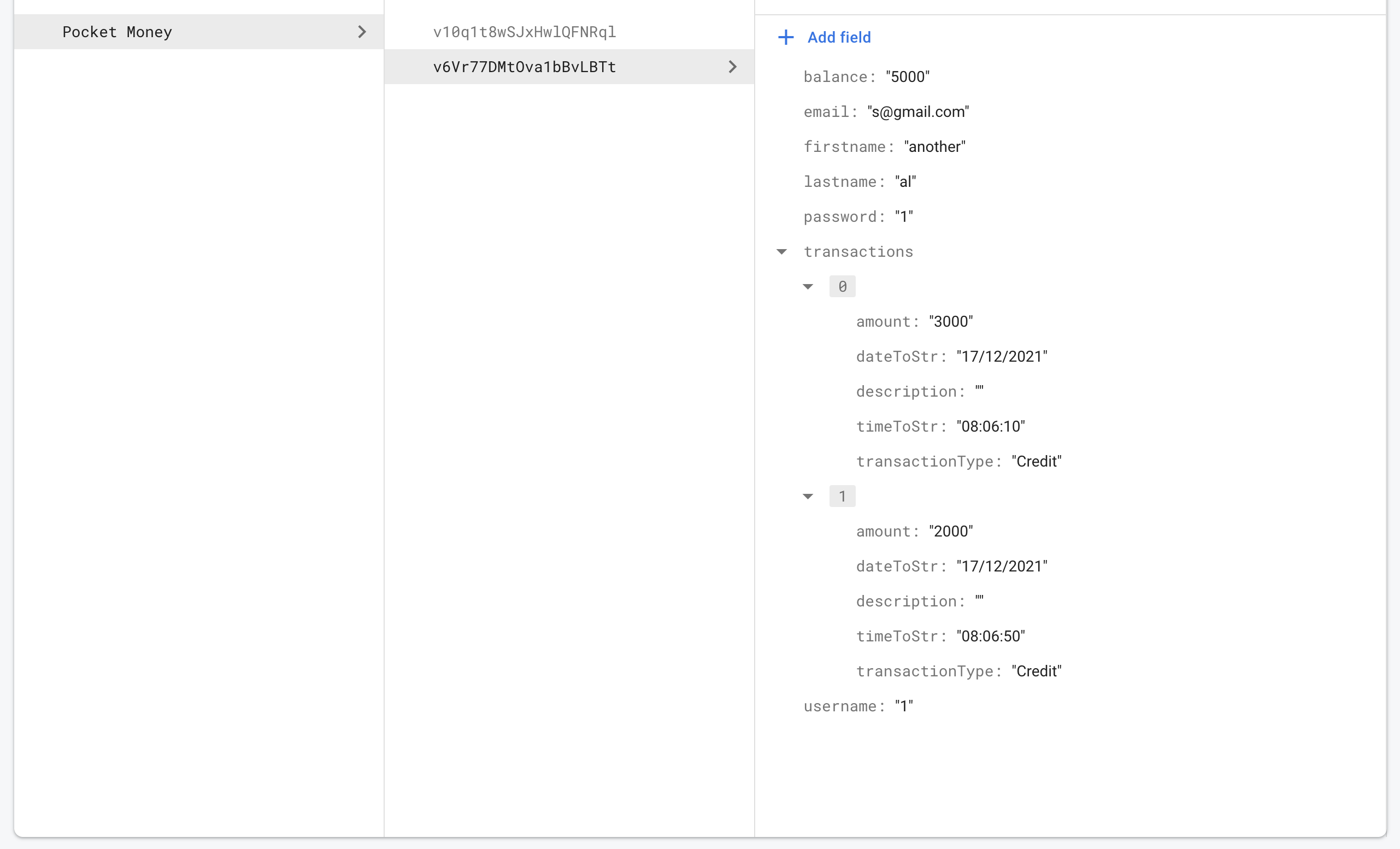Click dateToStr value in transaction 0
The height and width of the screenshot is (849, 1400).
tap(1002, 357)
